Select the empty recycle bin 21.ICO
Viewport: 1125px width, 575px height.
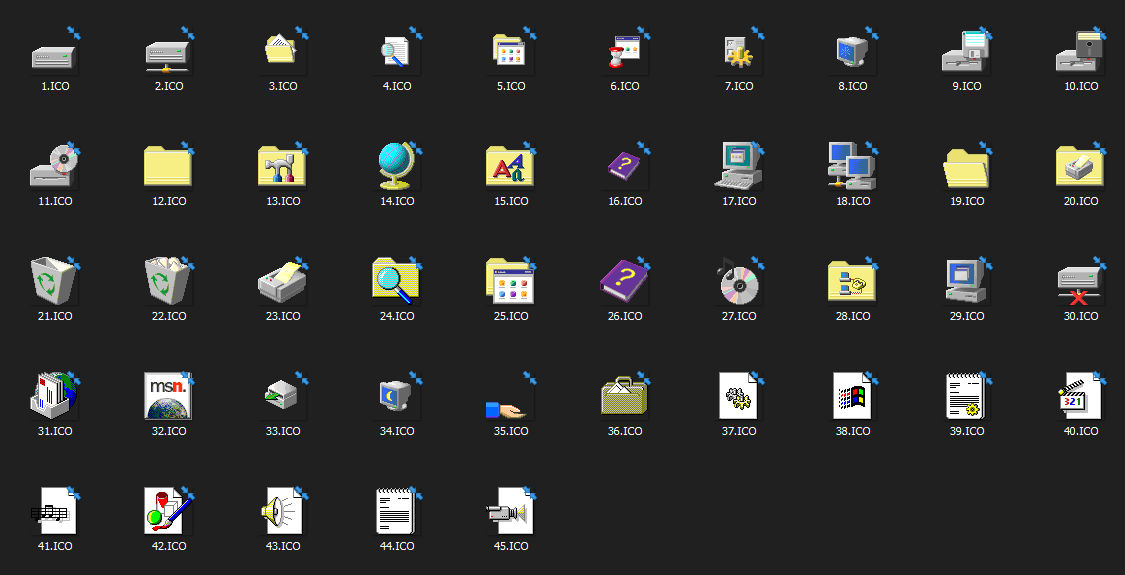(54, 281)
